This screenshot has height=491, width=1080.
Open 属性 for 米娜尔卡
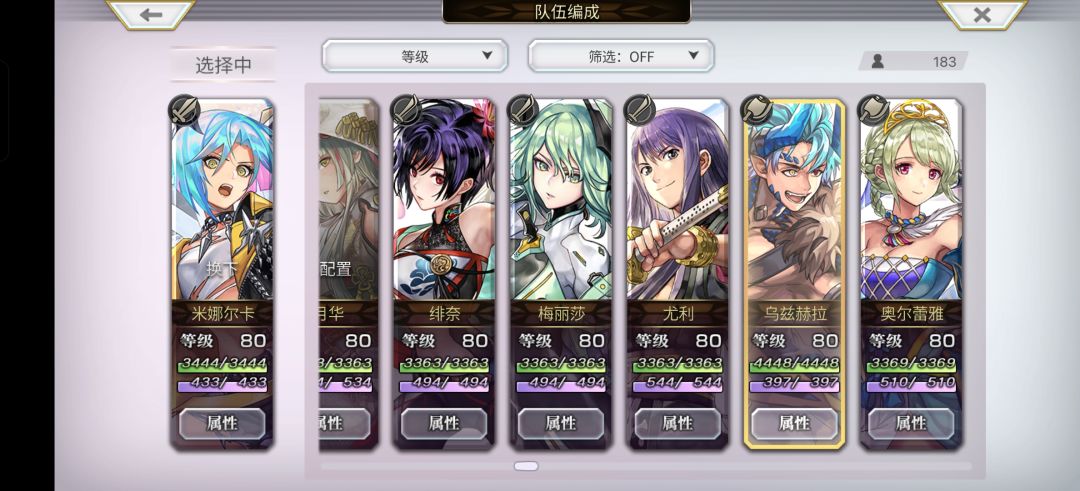(222, 424)
